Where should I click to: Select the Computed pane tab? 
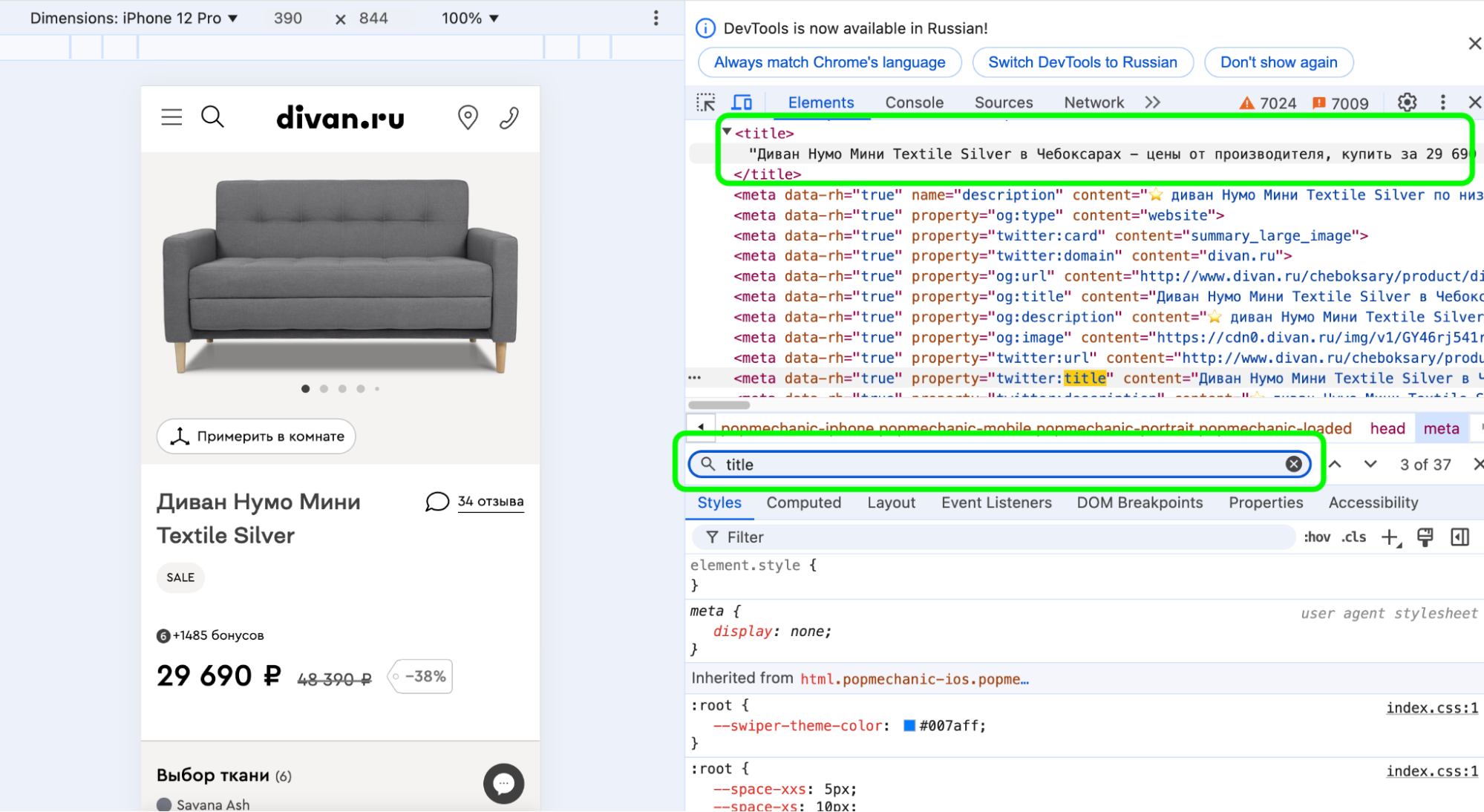point(804,502)
